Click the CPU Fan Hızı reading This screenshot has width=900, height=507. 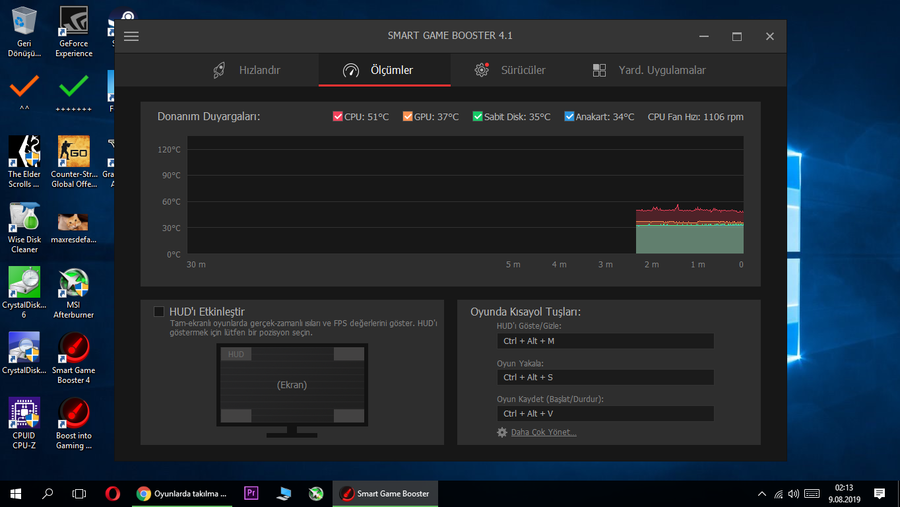click(x=696, y=117)
